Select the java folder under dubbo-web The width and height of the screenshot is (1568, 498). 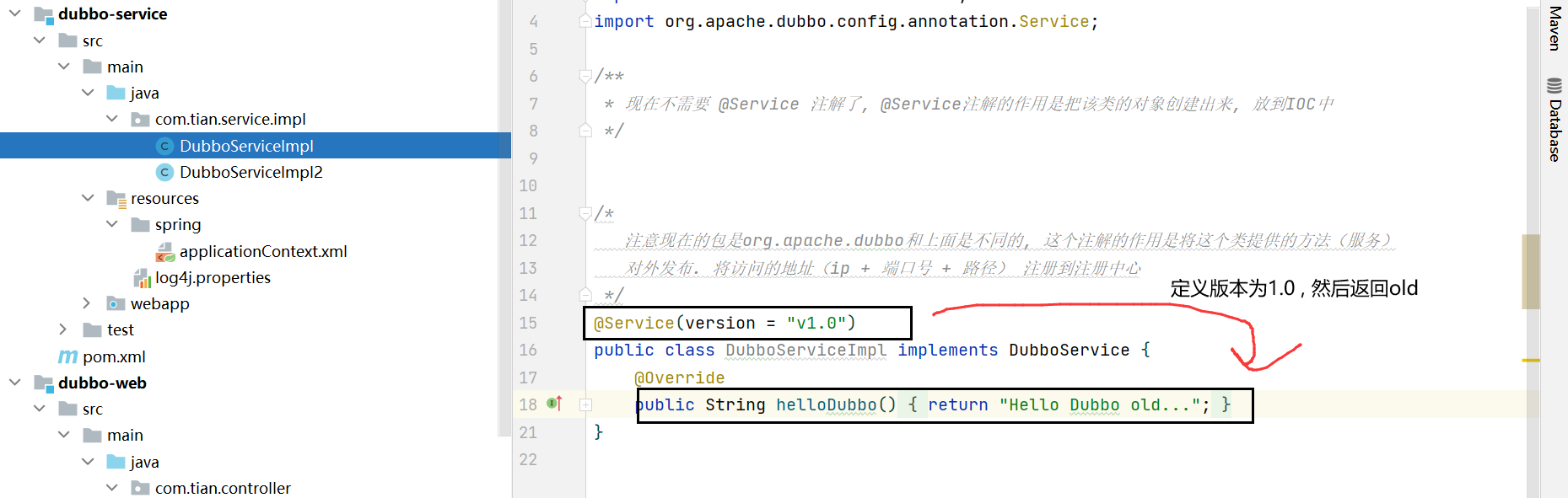point(144,462)
